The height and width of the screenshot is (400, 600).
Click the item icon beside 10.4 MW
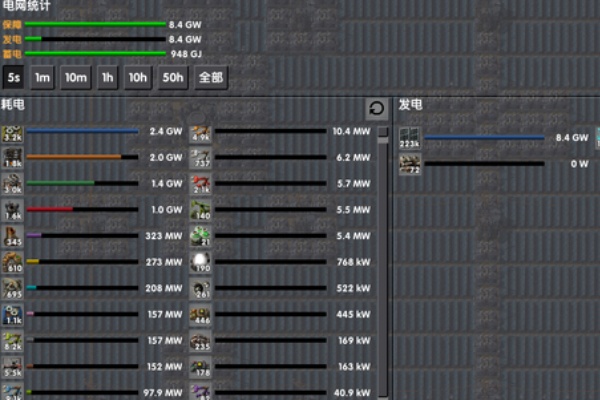pos(202,132)
